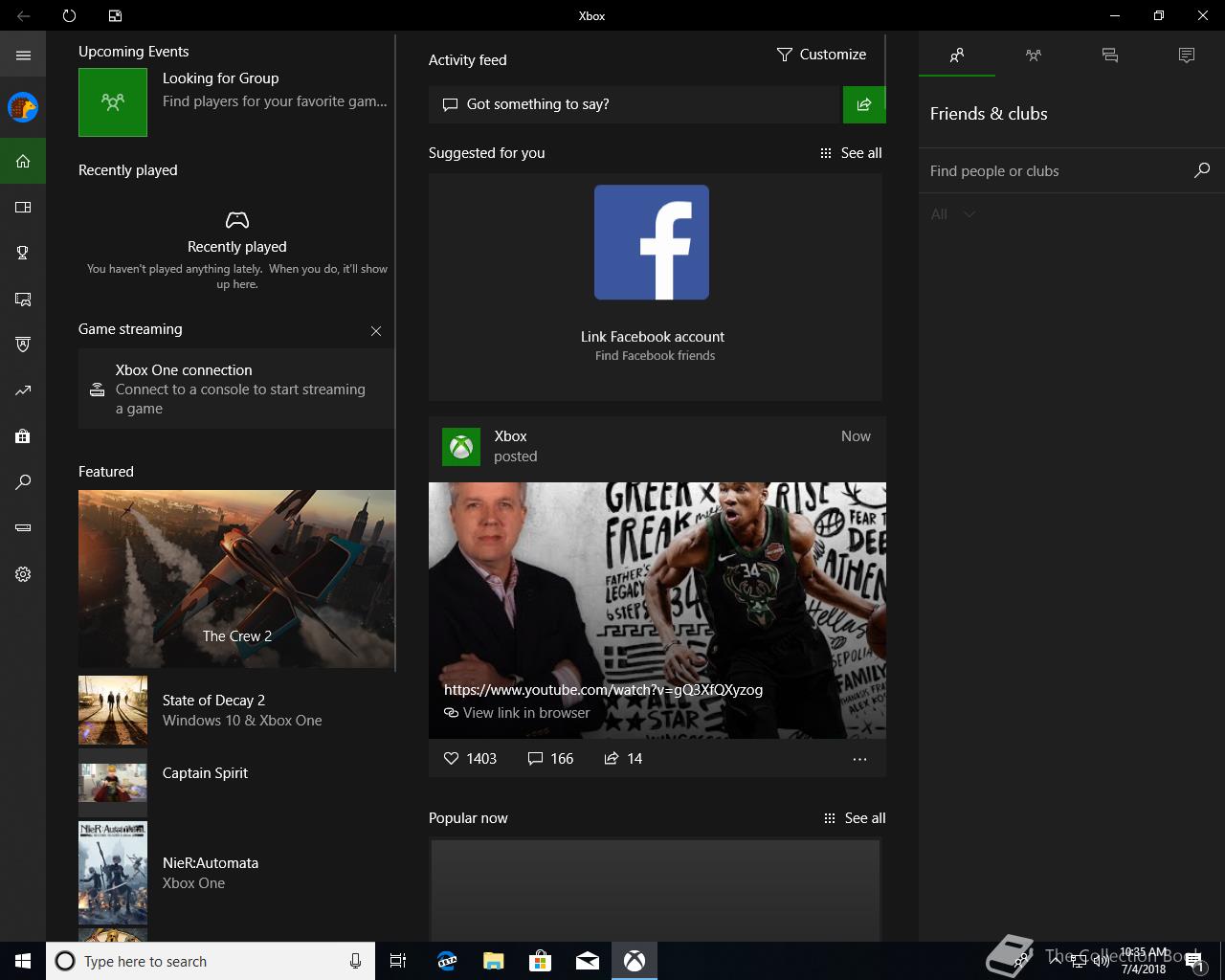
Task: Open Edge beta from the taskbar
Action: (447, 961)
